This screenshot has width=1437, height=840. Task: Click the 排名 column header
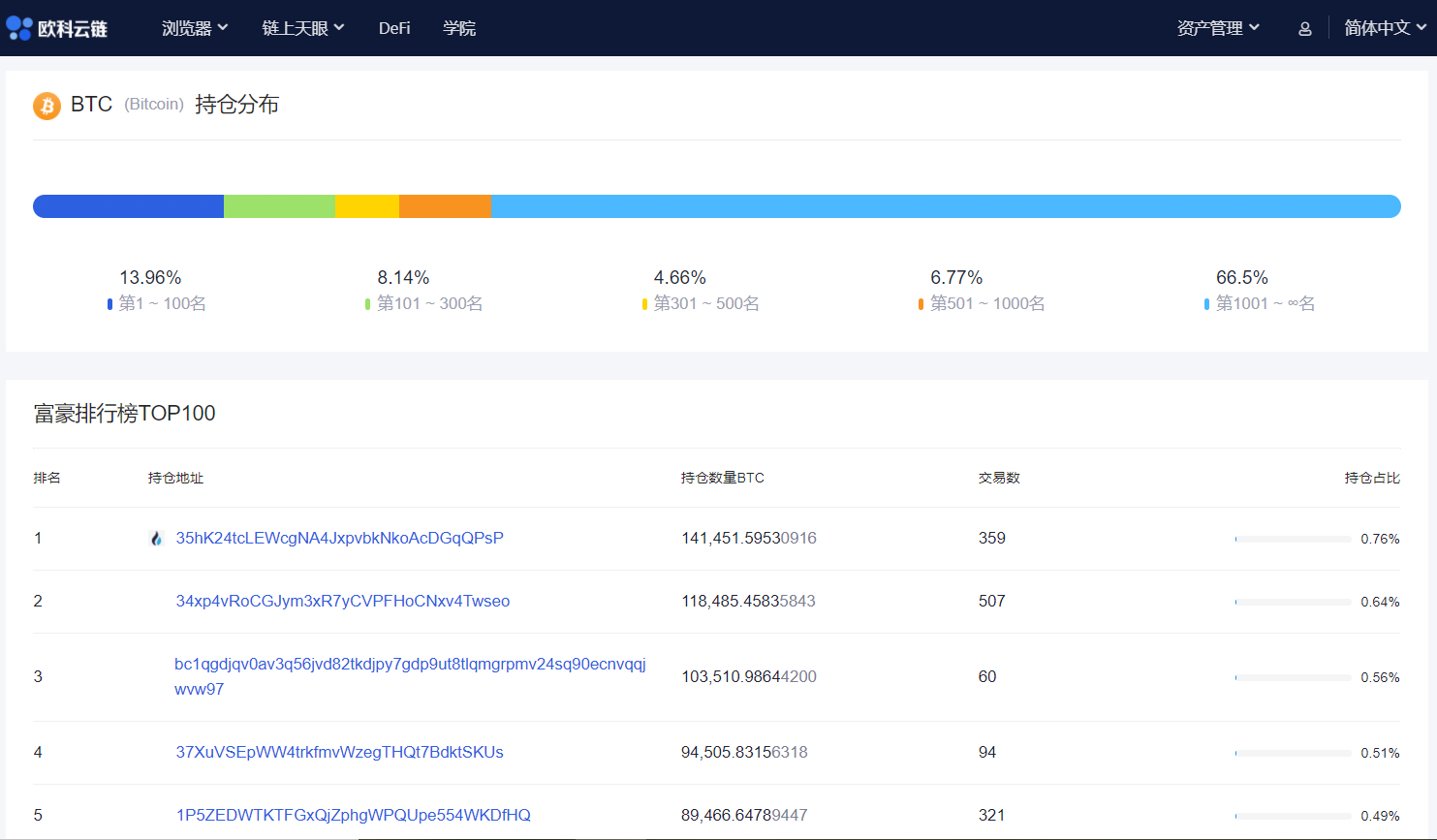coord(47,478)
